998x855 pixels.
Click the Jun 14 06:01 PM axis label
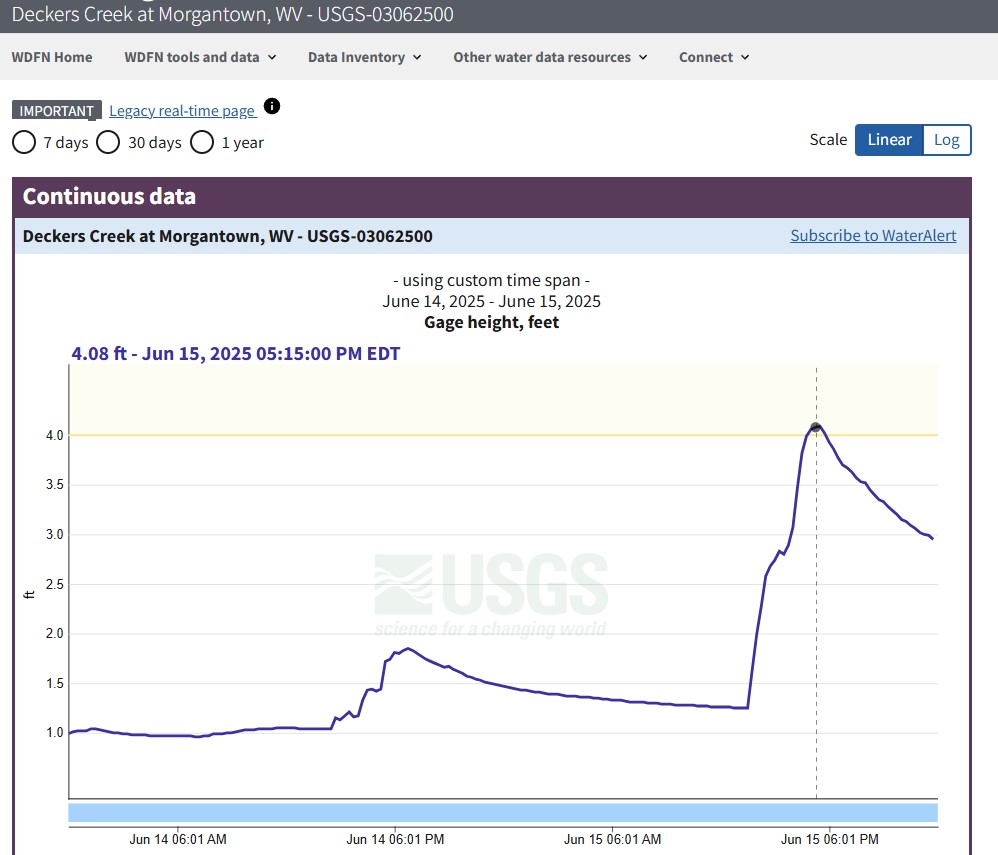tap(395, 839)
